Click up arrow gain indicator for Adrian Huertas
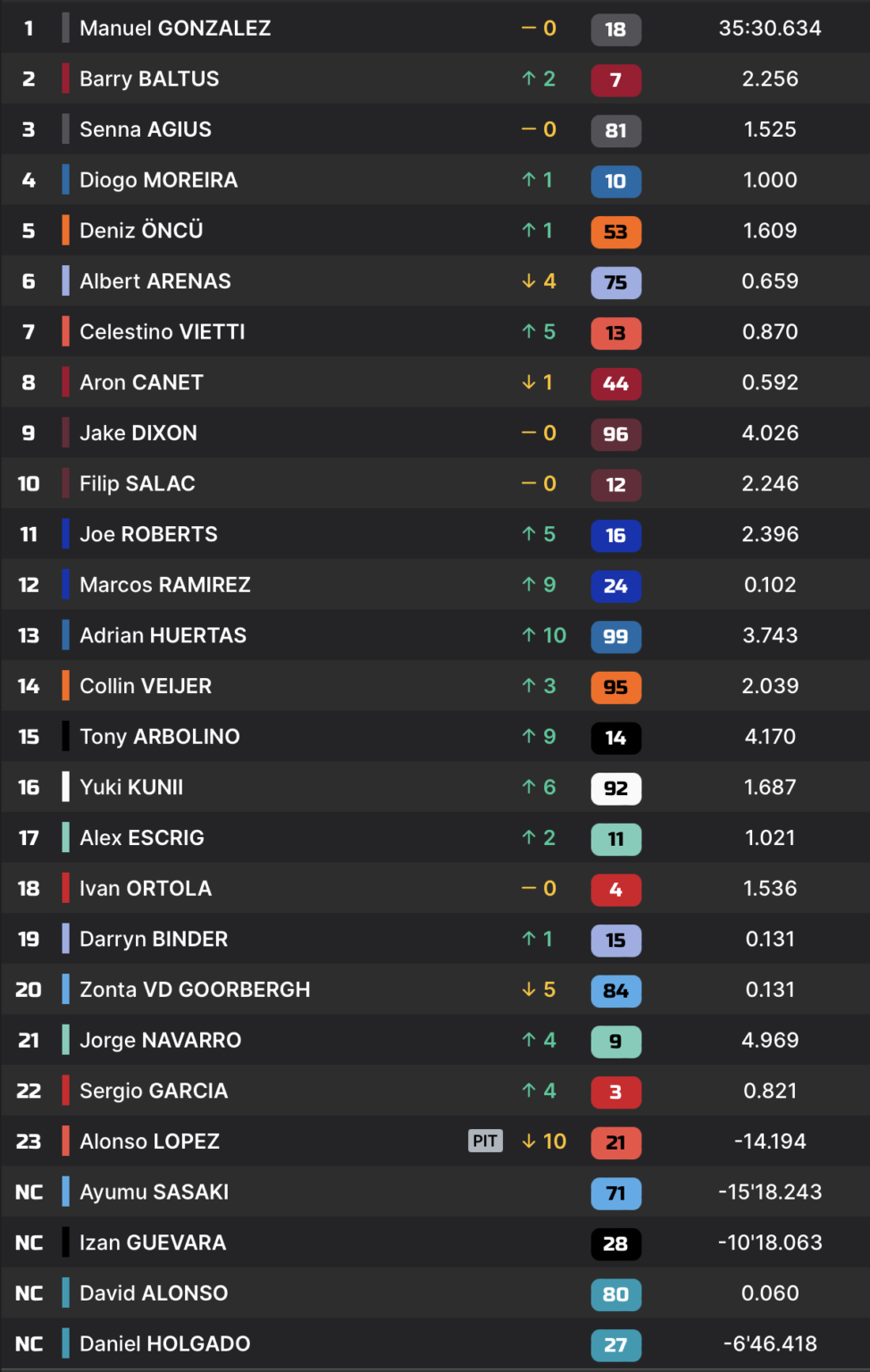The height and width of the screenshot is (1372, 870). 529,635
